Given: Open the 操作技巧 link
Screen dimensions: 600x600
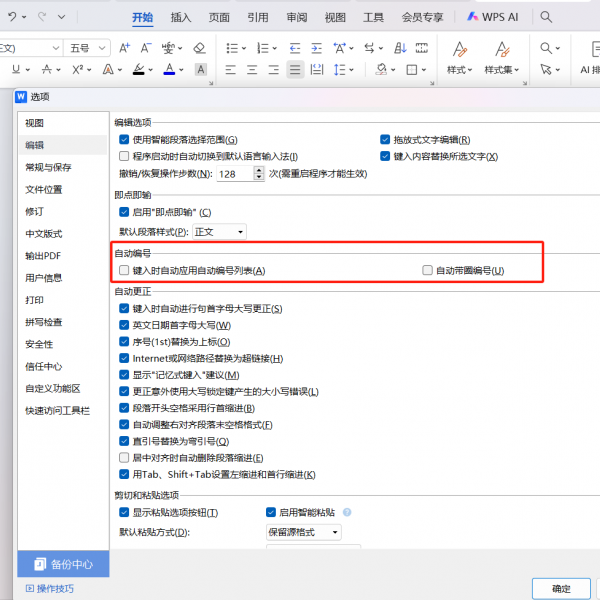Looking at the screenshot, I should [x=48, y=589].
